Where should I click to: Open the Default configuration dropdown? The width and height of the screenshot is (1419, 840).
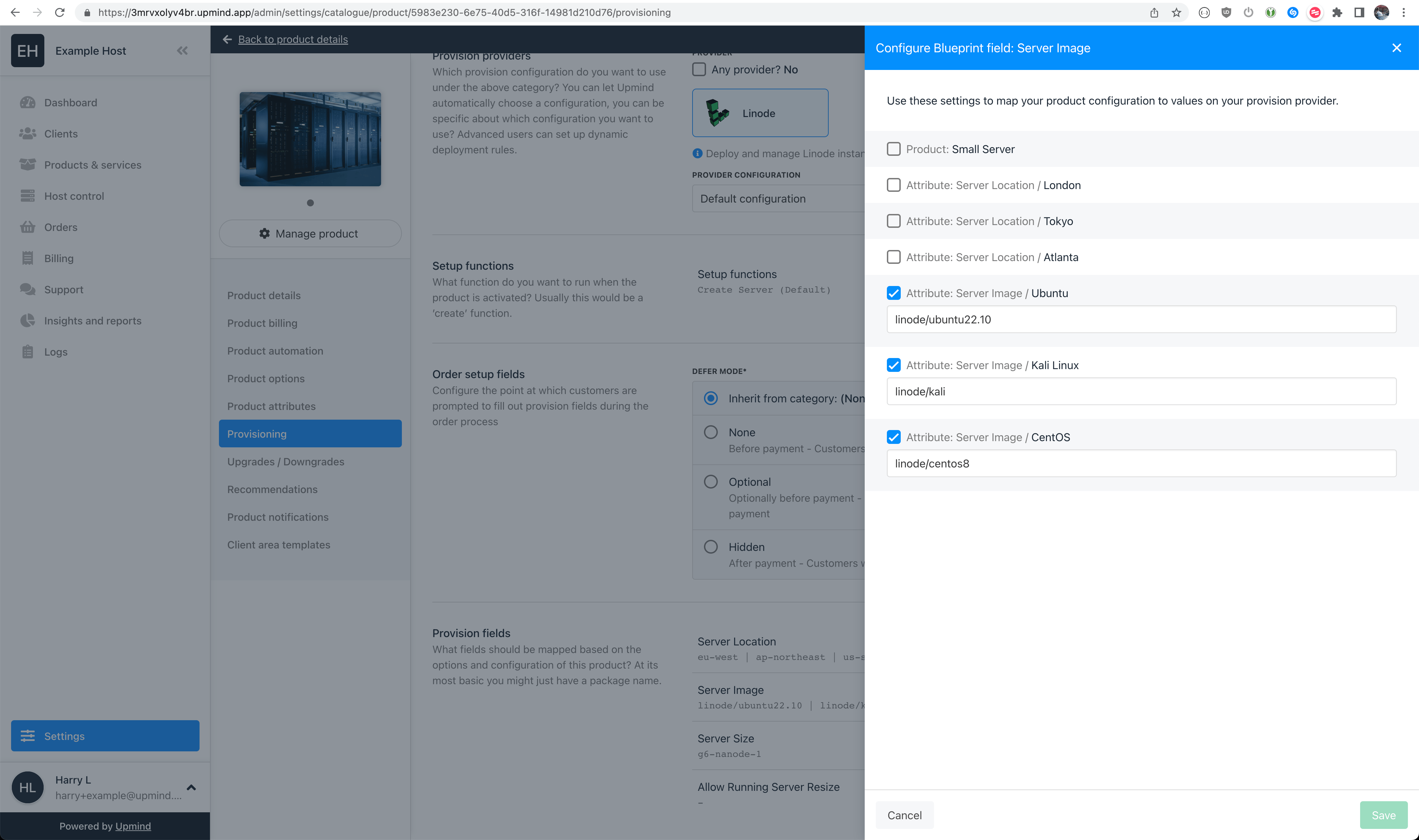[x=778, y=199]
